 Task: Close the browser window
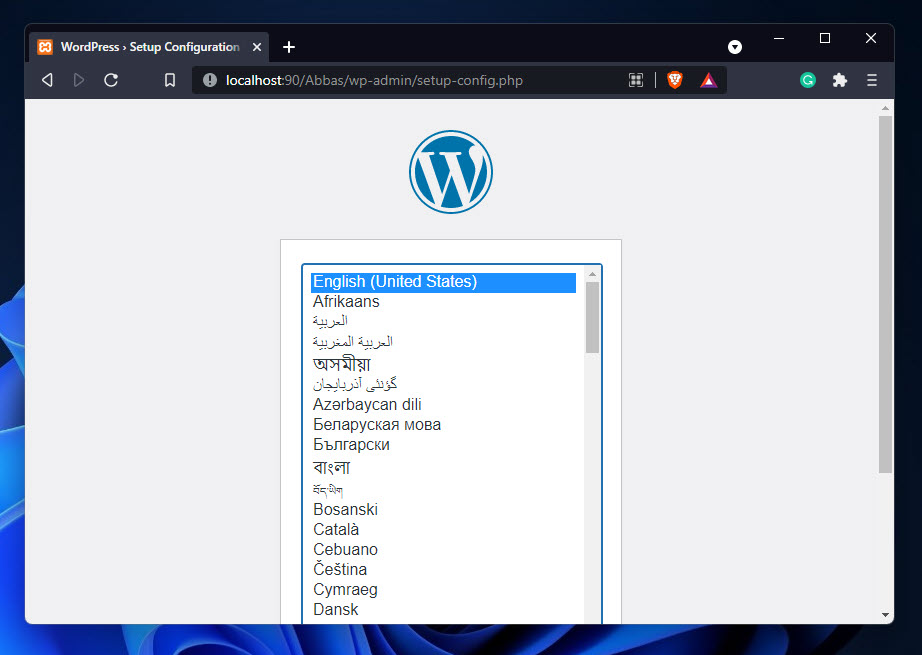[871, 38]
